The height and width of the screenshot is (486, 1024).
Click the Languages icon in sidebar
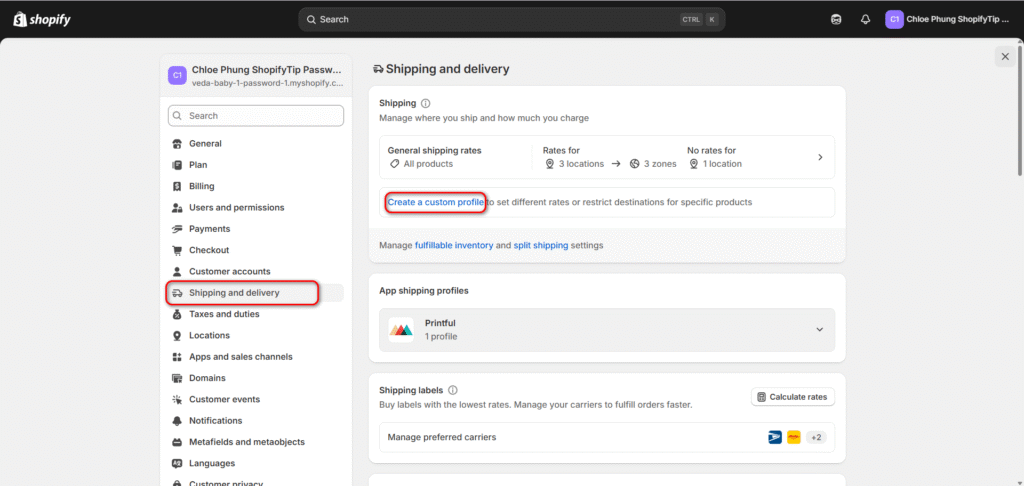(176, 464)
